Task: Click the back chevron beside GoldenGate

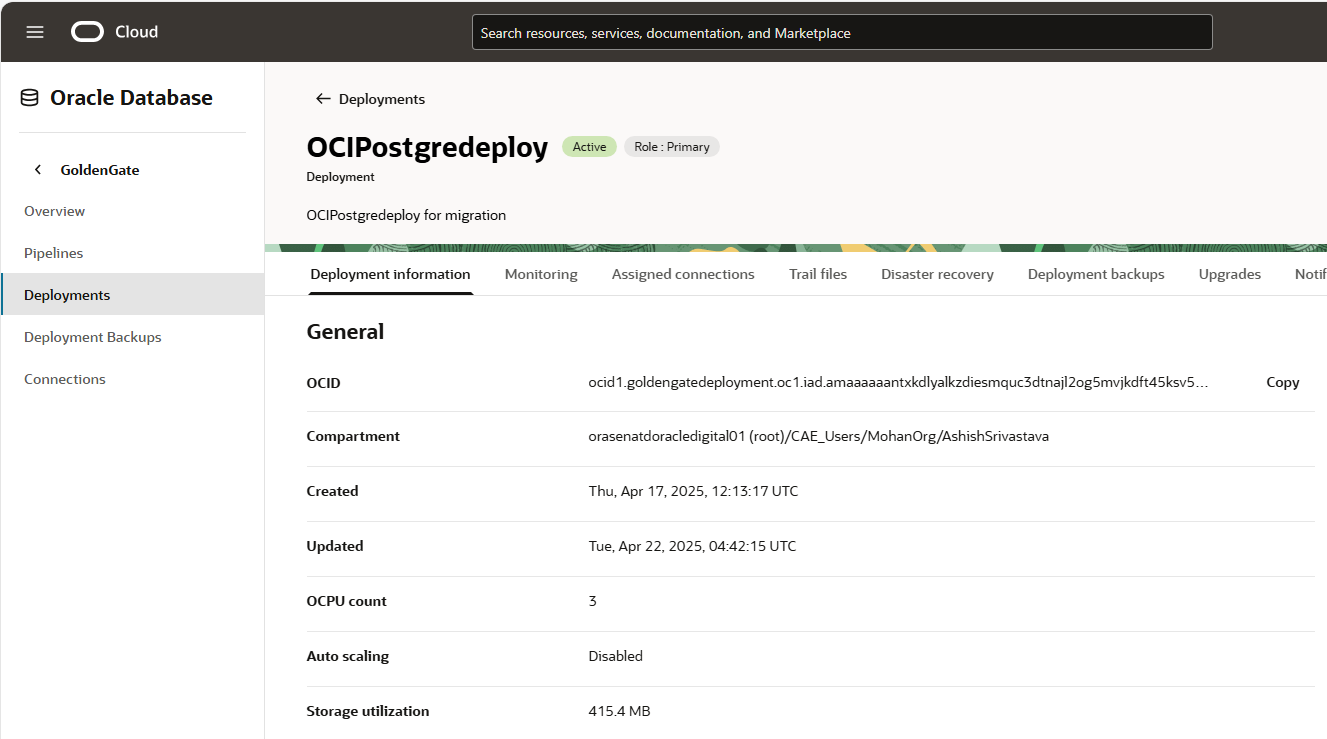Action: (x=38, y=170)
